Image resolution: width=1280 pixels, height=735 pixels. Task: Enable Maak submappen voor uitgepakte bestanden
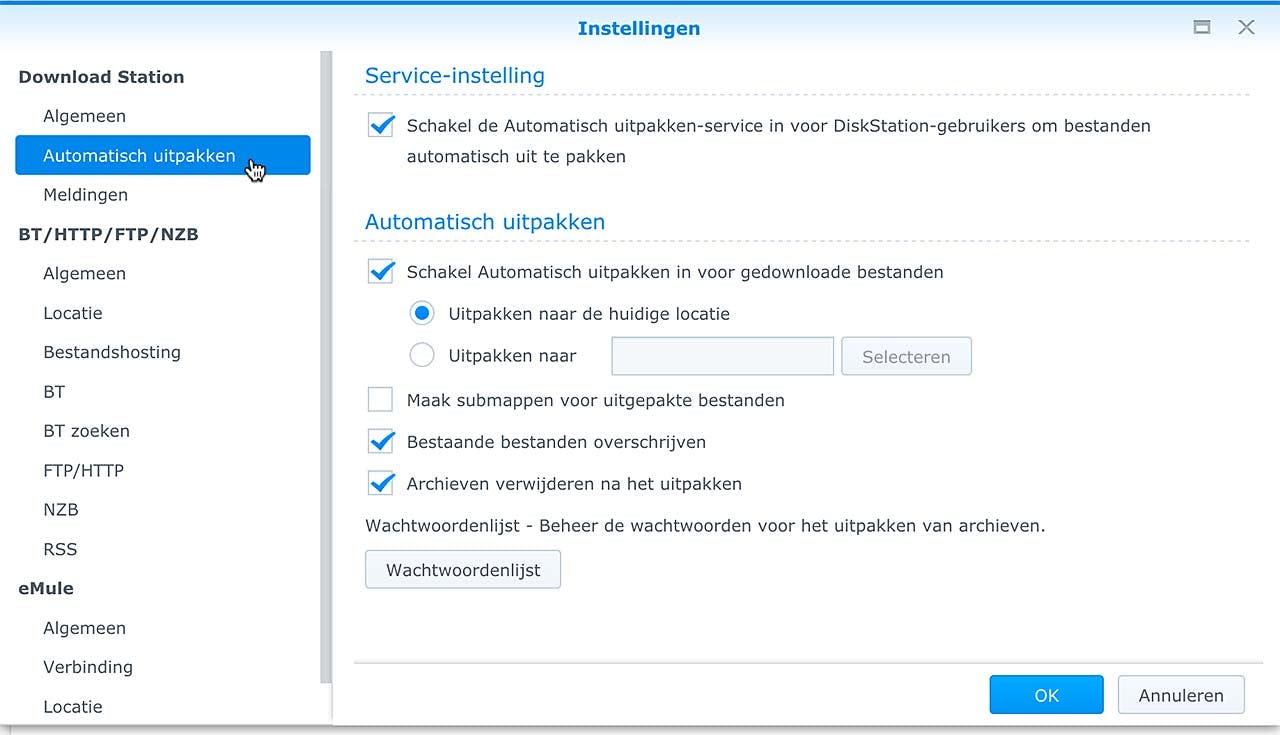point(380,398)
